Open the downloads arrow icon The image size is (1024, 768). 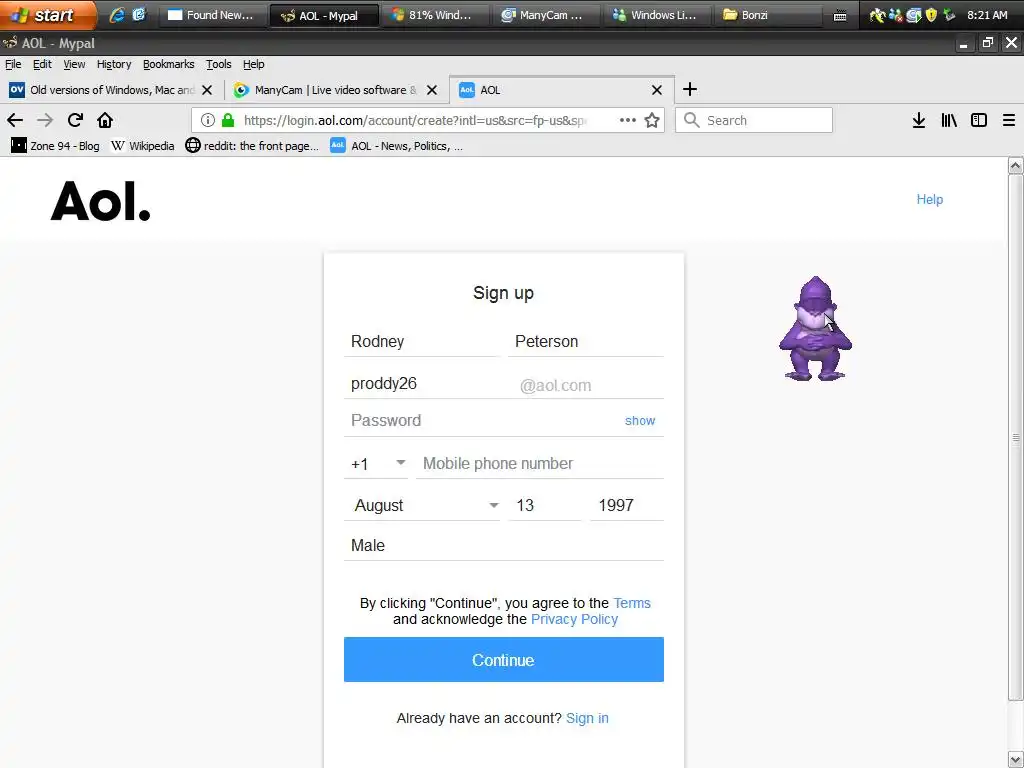click(x=919, y=120)
